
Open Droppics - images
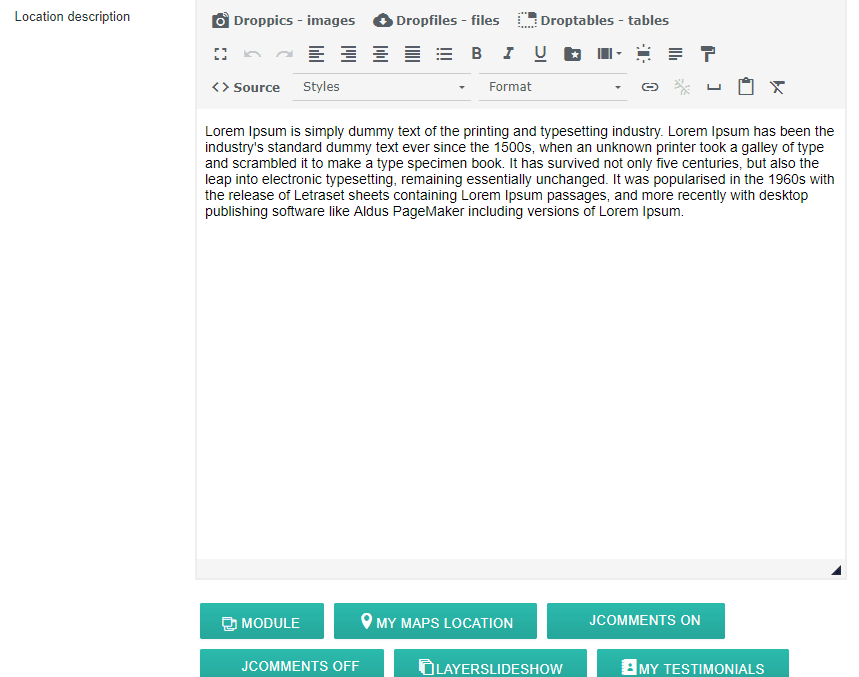tap(283, 20)
